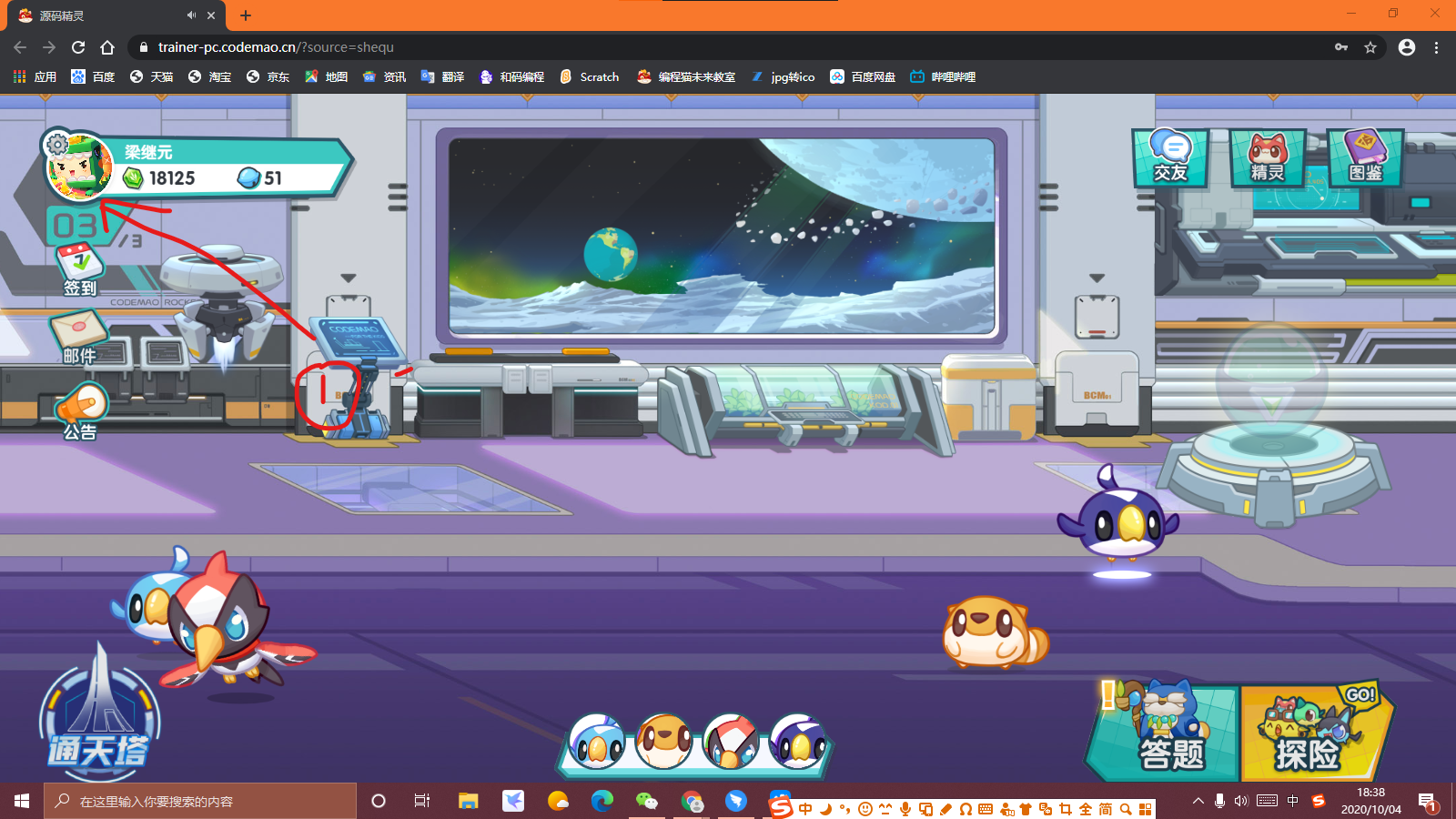Click the purple bird sprite in the room
The image size is (1456, 819).
[1119, 518]
